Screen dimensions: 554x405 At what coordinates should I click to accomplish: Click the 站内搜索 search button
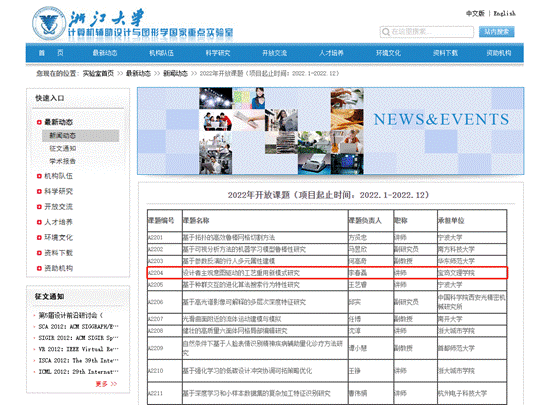coord(496,32)
